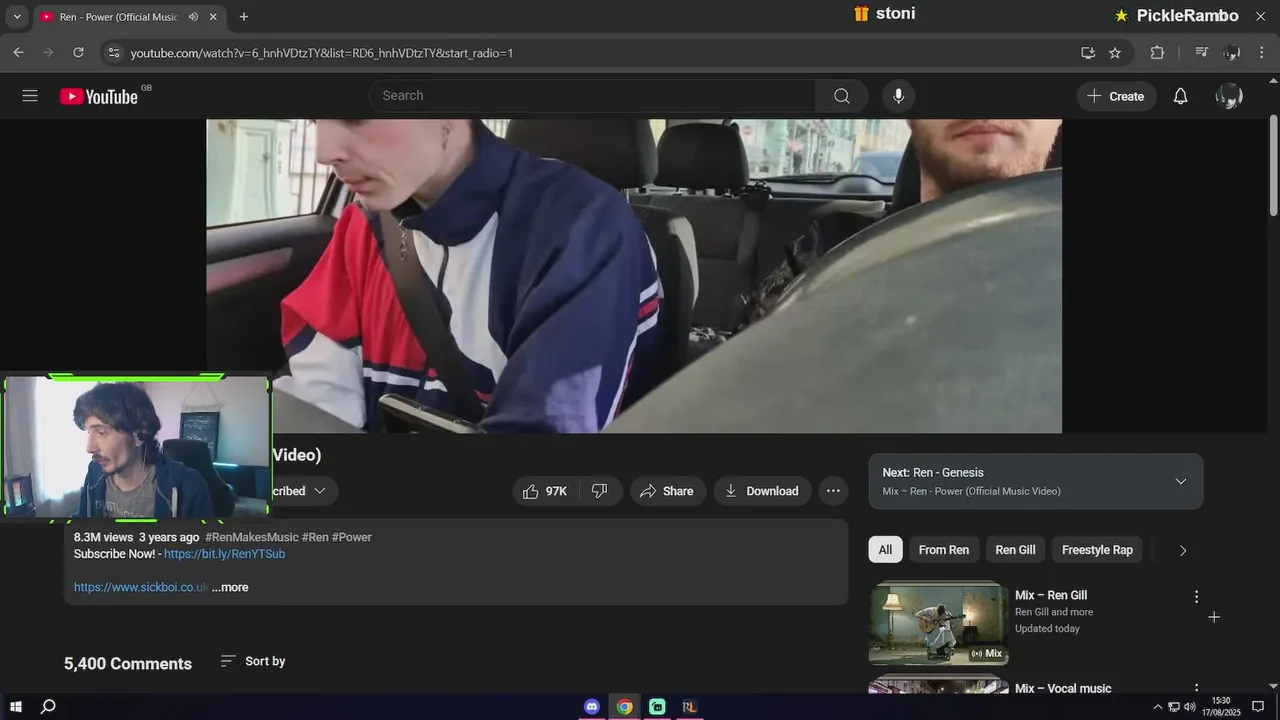1280x720 pixels.
Task: Open the Subscribed notification dropdown chevron
Action: coord(320,491)
